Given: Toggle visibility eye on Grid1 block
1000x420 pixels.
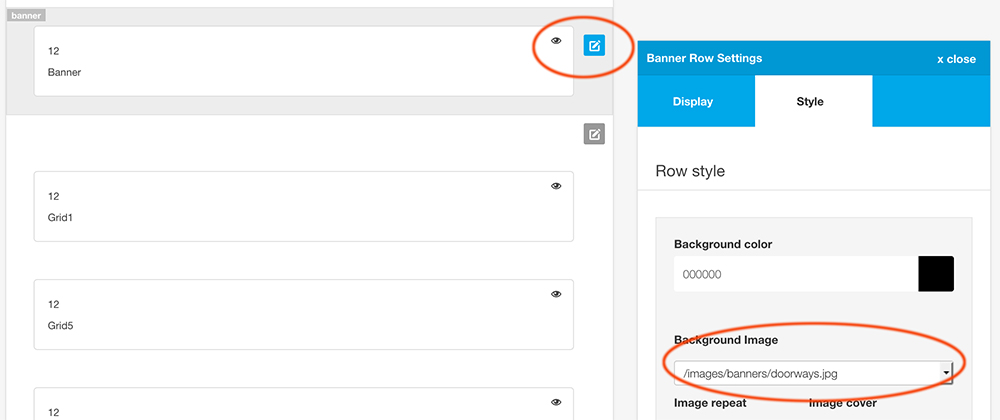Looking at the screenshot, I should [x=556, y=186].
